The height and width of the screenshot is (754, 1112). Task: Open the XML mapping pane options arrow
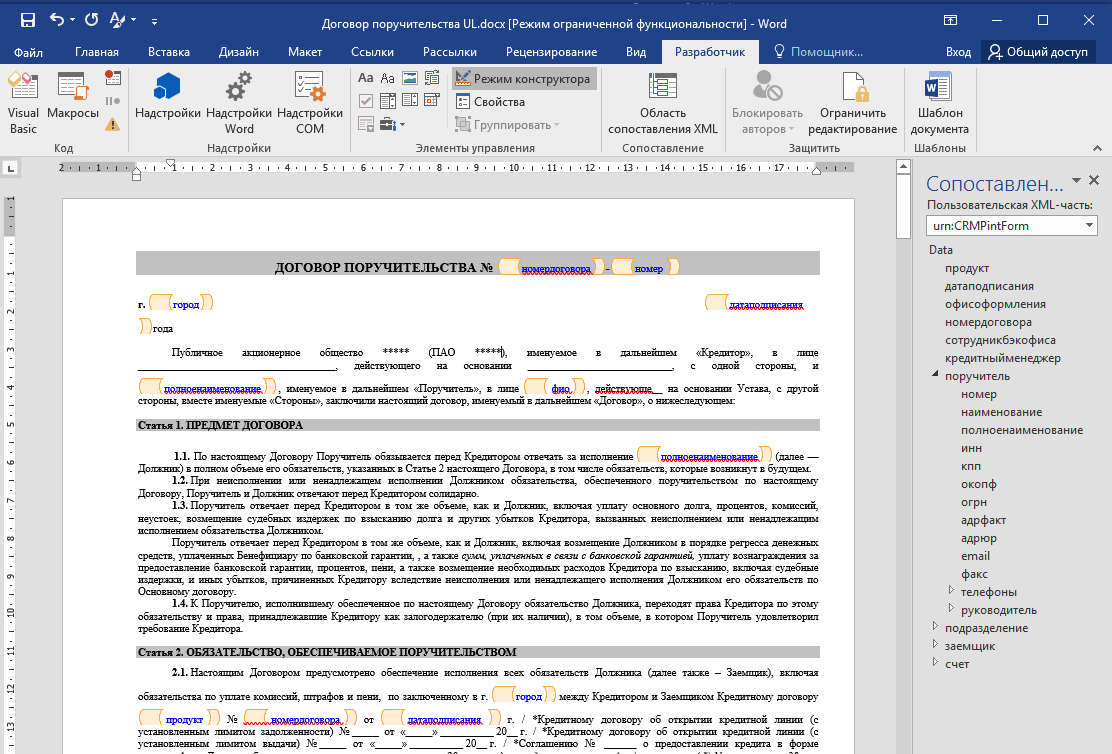point(1077,181)
